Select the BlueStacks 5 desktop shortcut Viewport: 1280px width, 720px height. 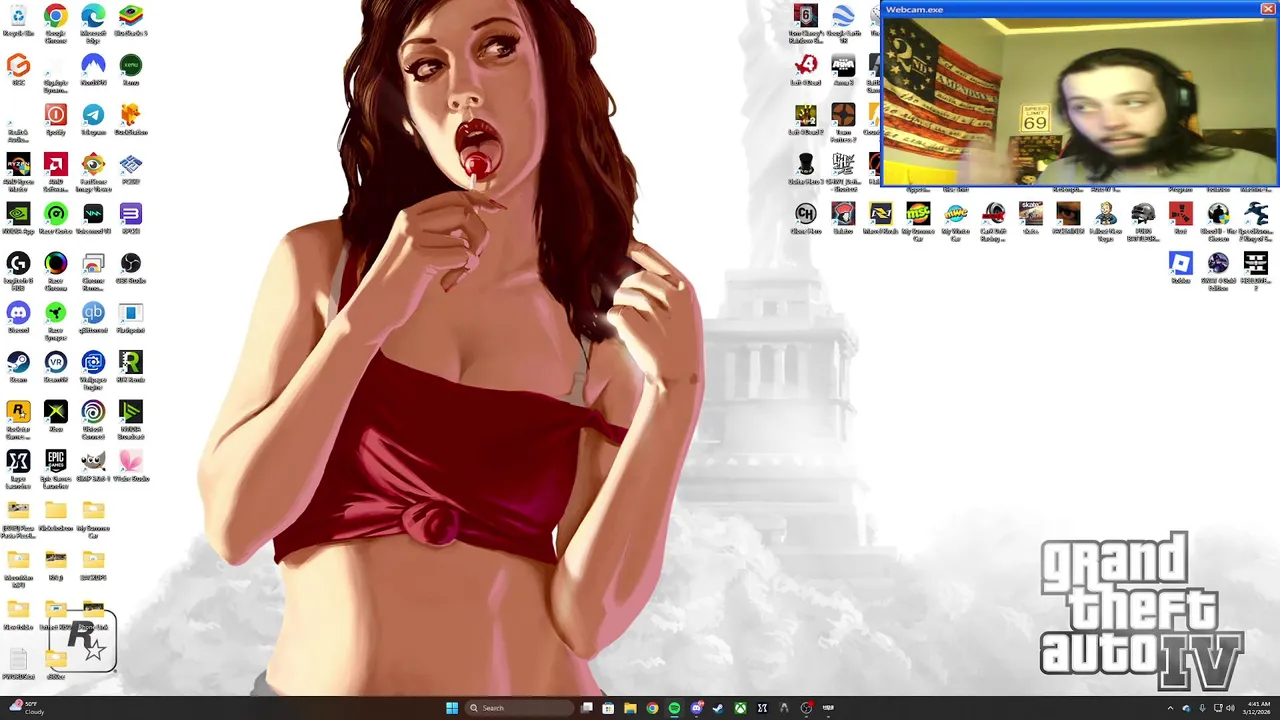pos(131,21)
